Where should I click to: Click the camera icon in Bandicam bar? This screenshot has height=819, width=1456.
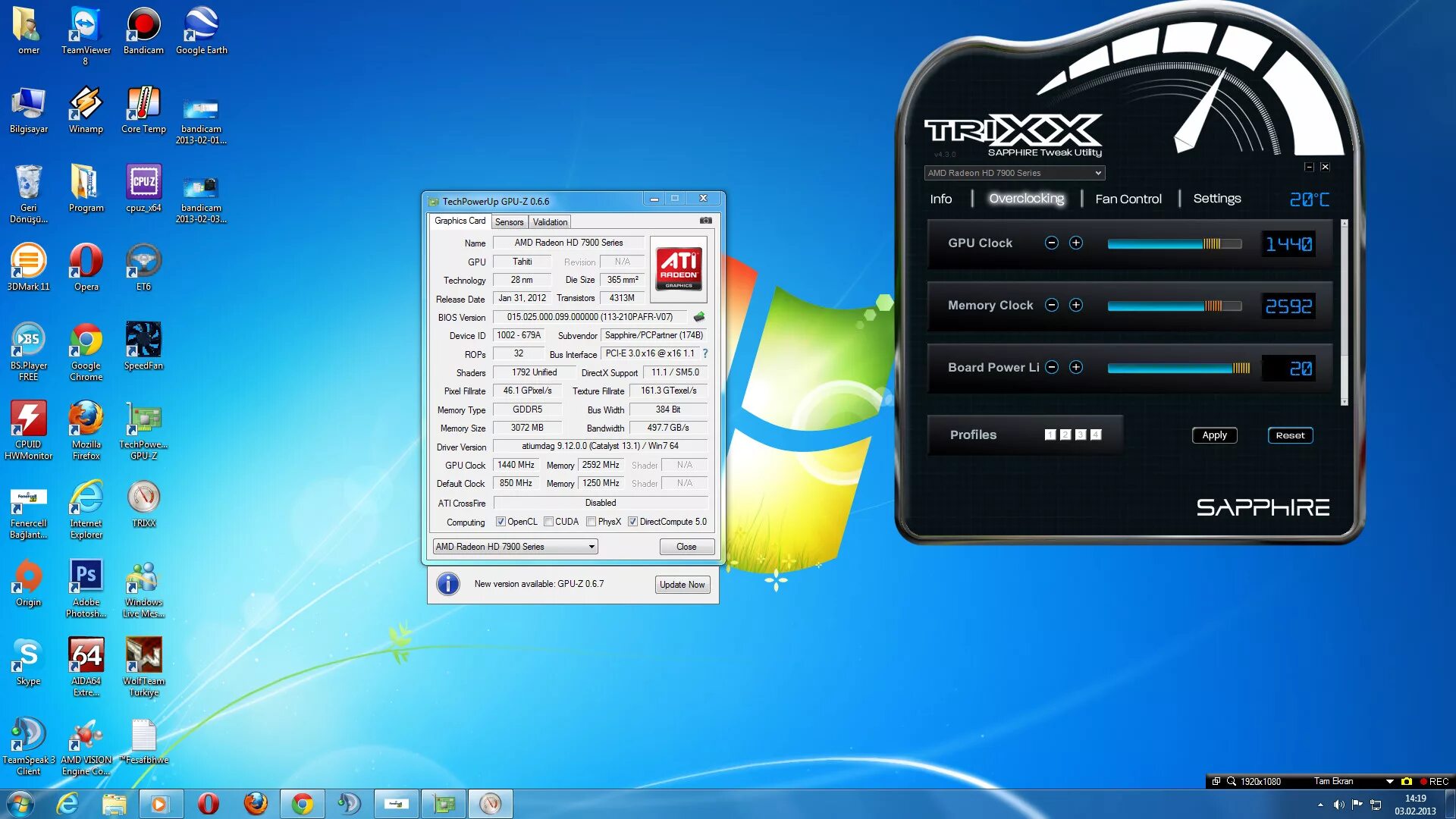[1406, 781]
